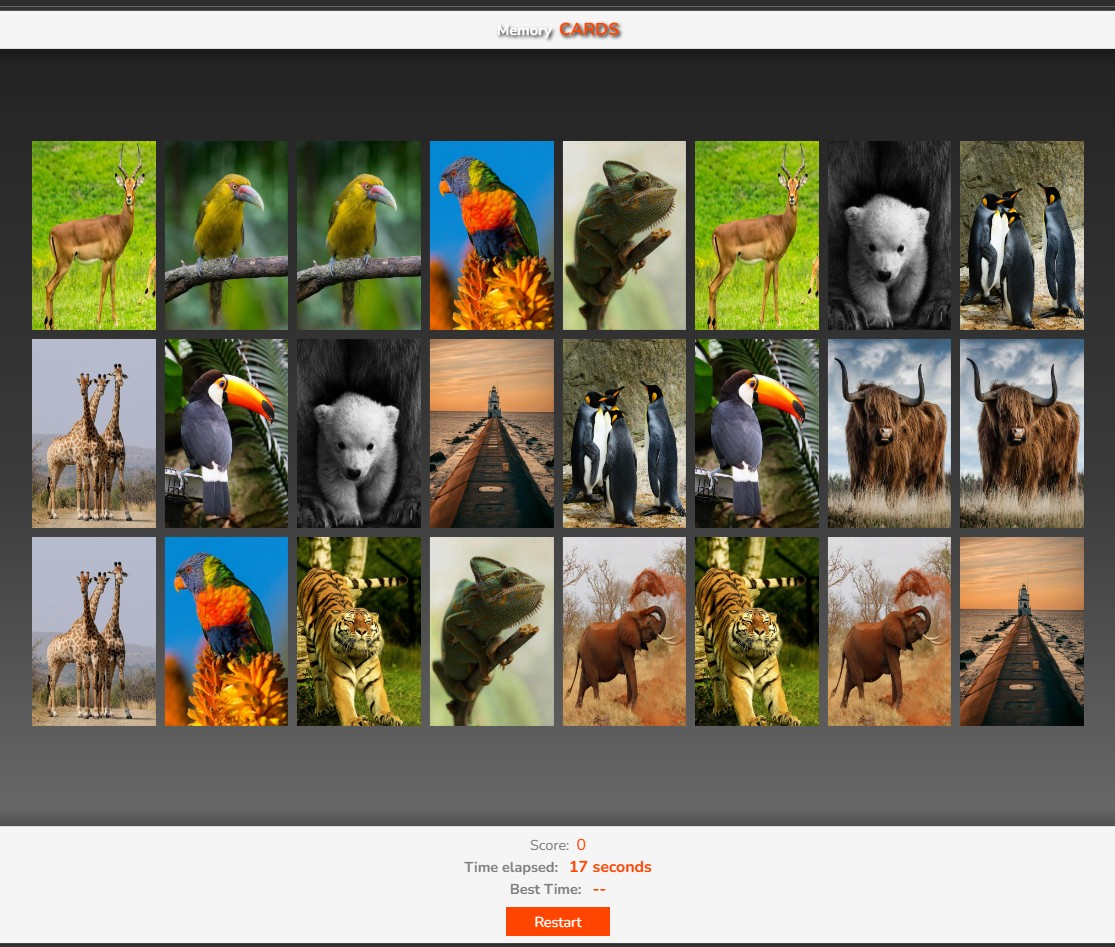The image size is (1115, 947).
Task: Select the toucan card next to the giraffes
Action: tap(226, 433)
